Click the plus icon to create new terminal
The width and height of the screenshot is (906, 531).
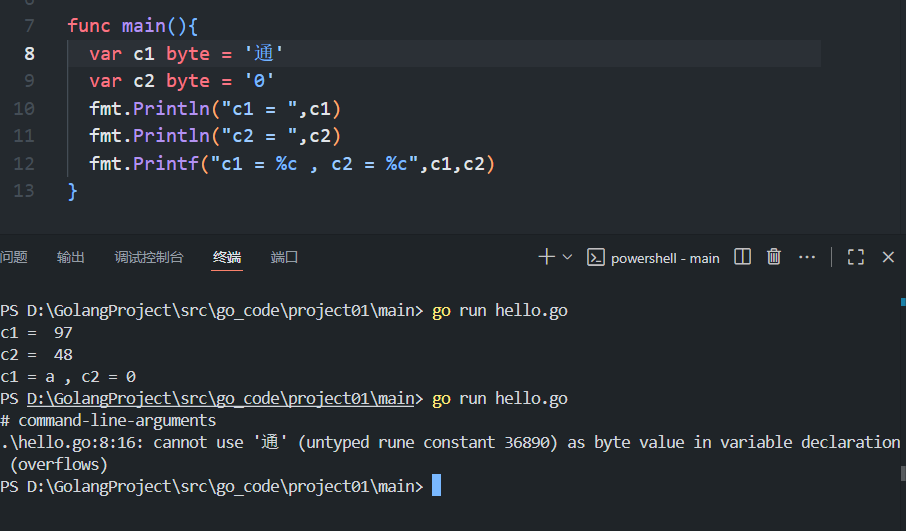click(x=546, y=257)
